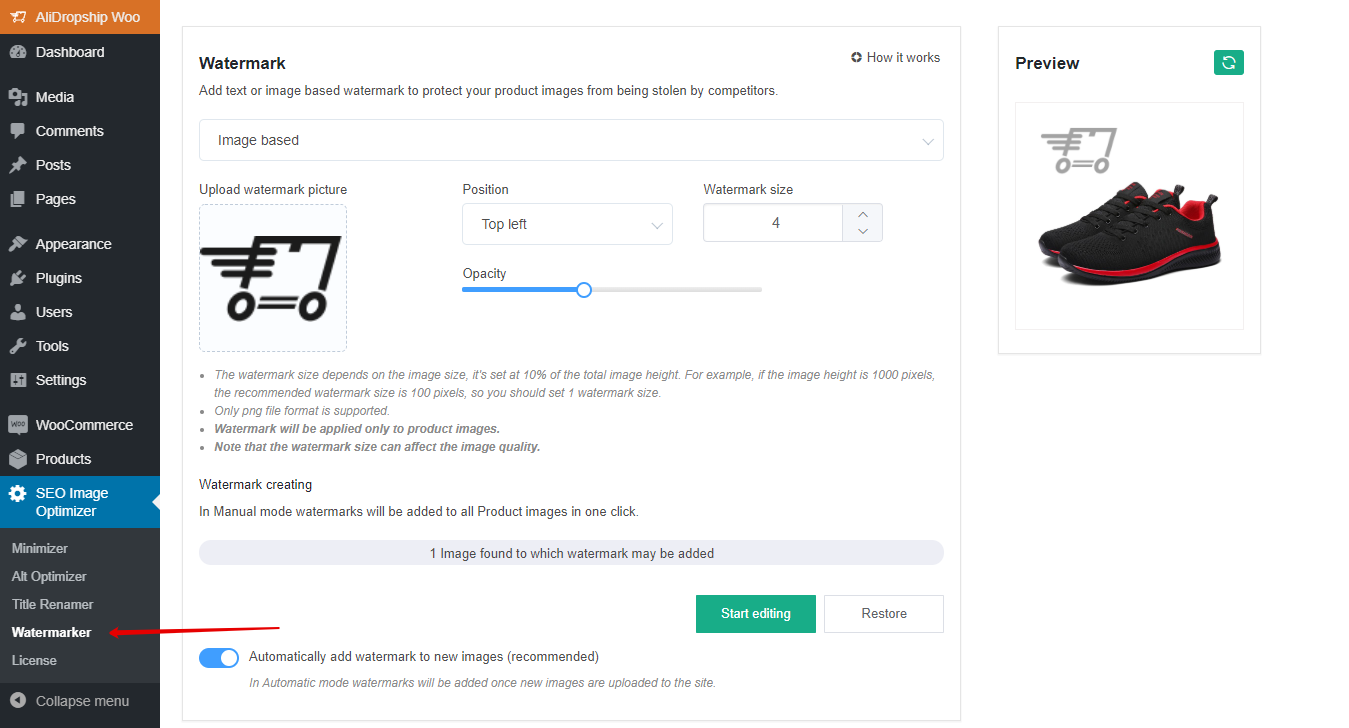The width and height of the screenshot is (1349, 728).
Task: Click the green refresh preview icon
Action: click(1228, 63)
